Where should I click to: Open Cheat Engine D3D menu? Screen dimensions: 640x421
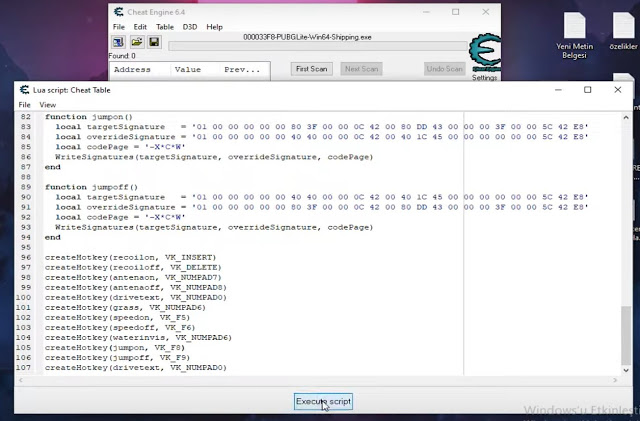tap(190, 27)
